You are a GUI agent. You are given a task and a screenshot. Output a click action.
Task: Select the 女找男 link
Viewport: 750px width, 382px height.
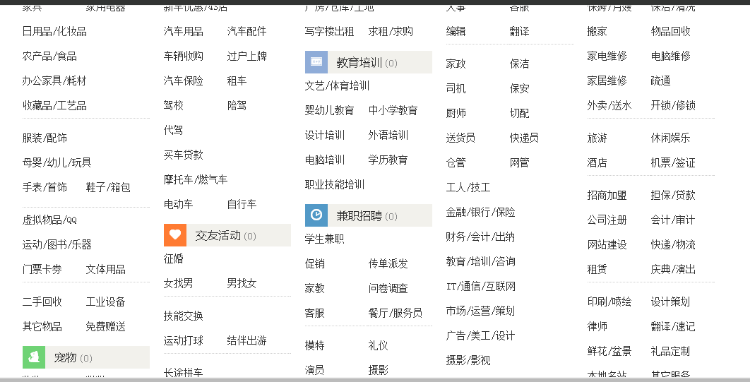click(178, 283)
